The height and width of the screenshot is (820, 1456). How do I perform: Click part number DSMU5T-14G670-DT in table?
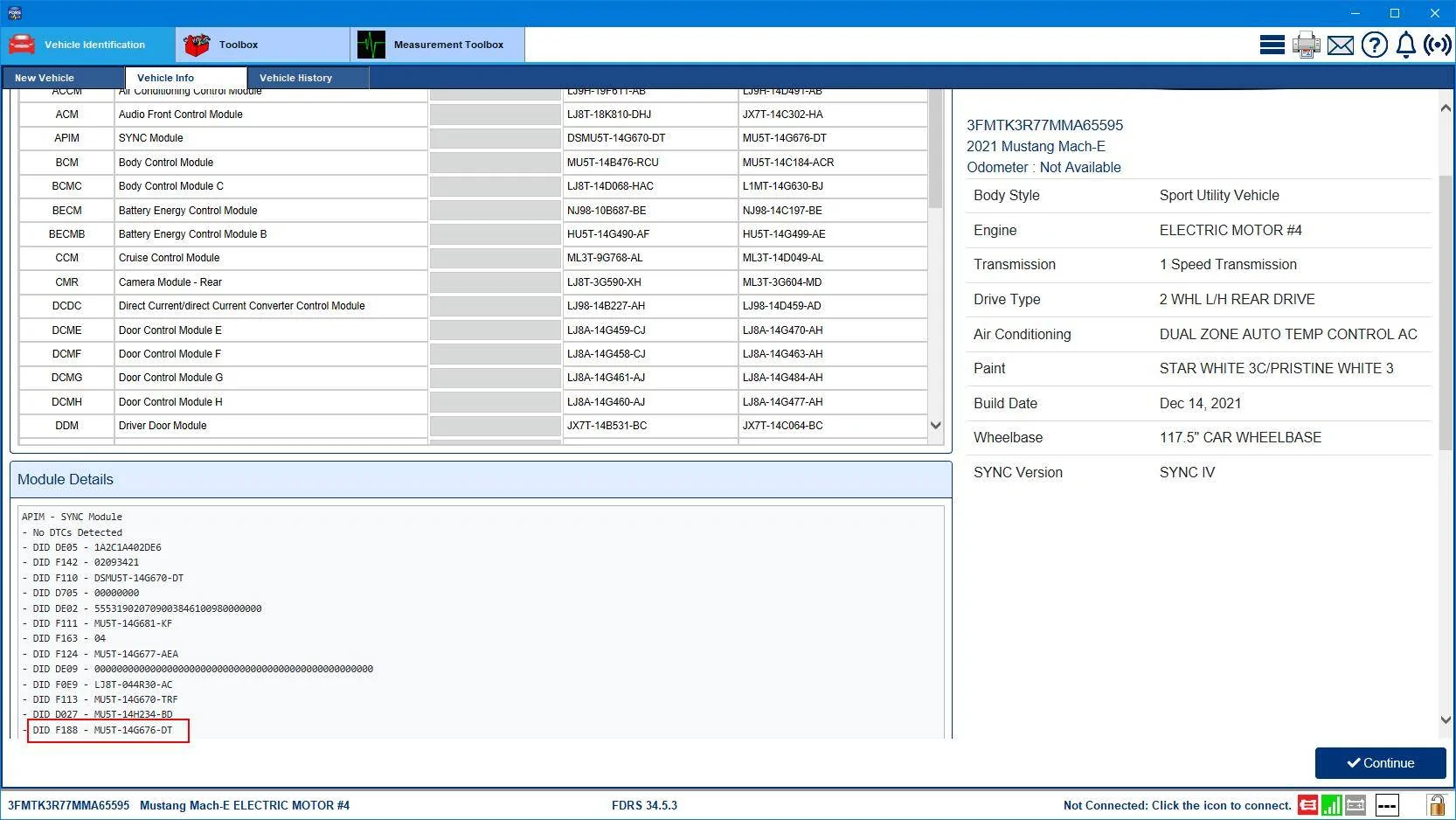click(616, 138)
